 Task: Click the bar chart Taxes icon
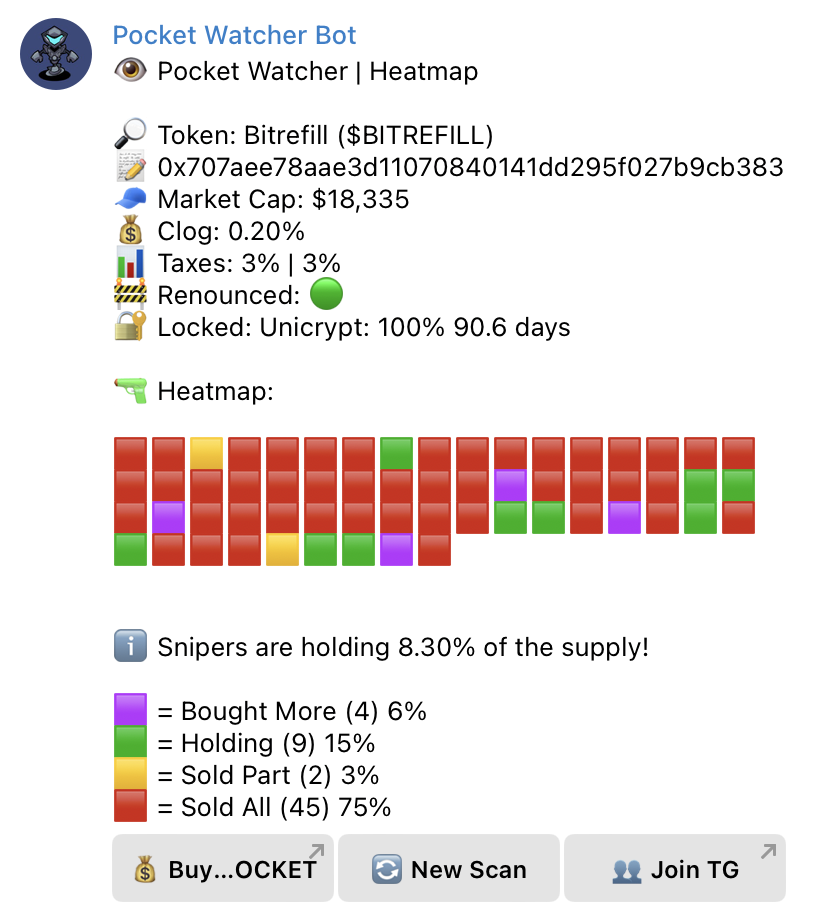tap(130, 263)
